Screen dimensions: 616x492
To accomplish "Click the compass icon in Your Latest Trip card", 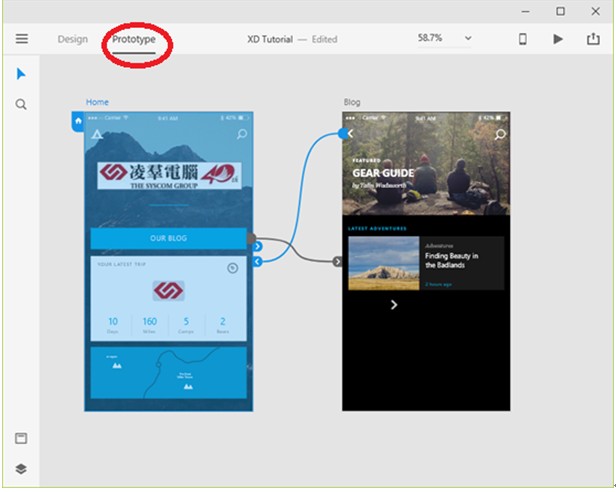I will (233, 268).
